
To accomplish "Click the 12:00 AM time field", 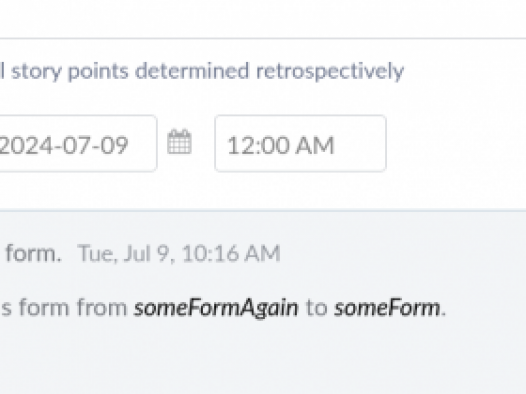I will (300, 144).
